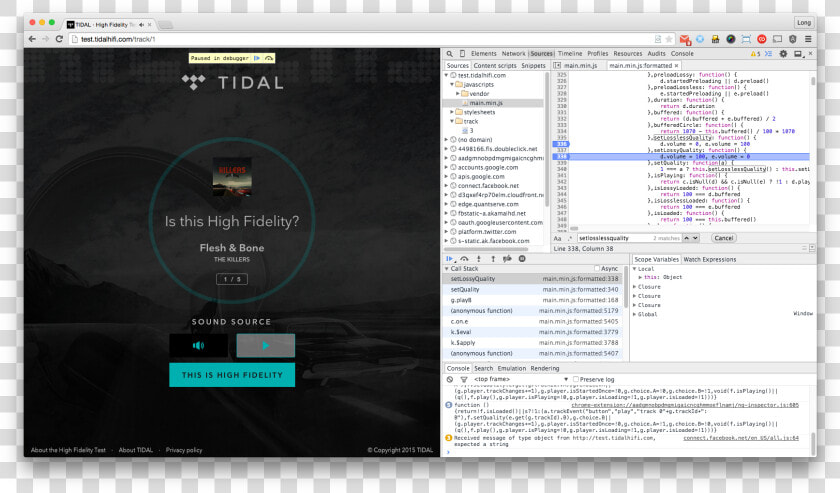The height and width of the screenshot is (493, 840).
Task: Click the DevTools dock side icon
Action: pyautogui.click(x=798, y=54)
